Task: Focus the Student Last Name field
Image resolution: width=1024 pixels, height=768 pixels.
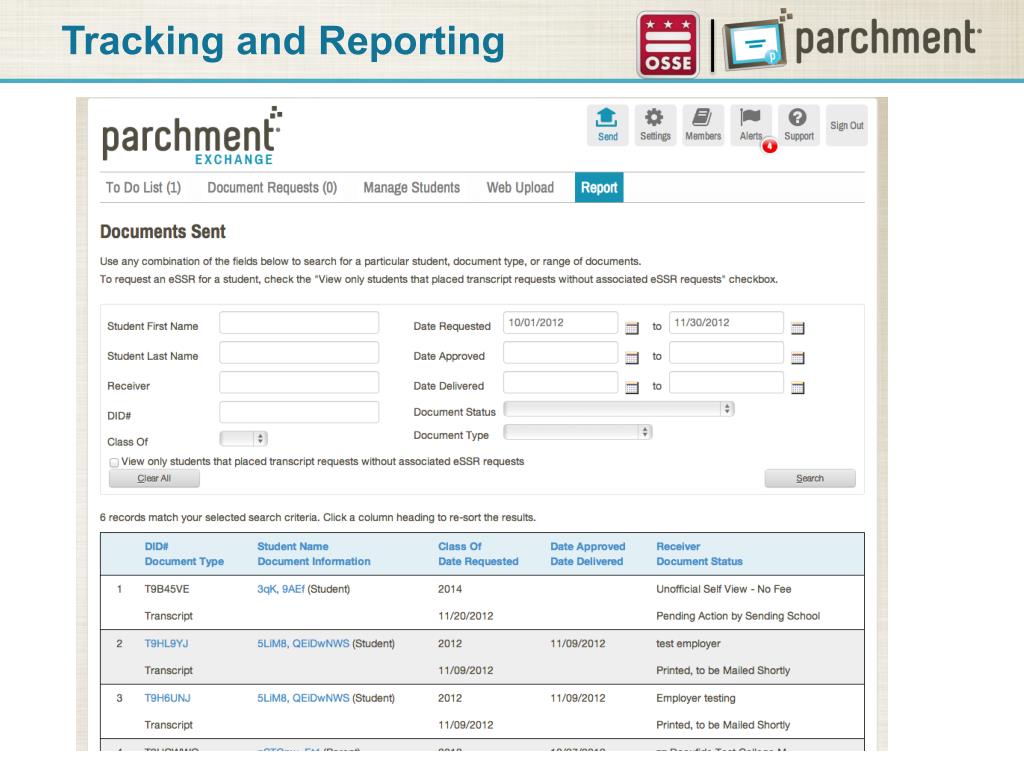Action: [x=299, y=353]
